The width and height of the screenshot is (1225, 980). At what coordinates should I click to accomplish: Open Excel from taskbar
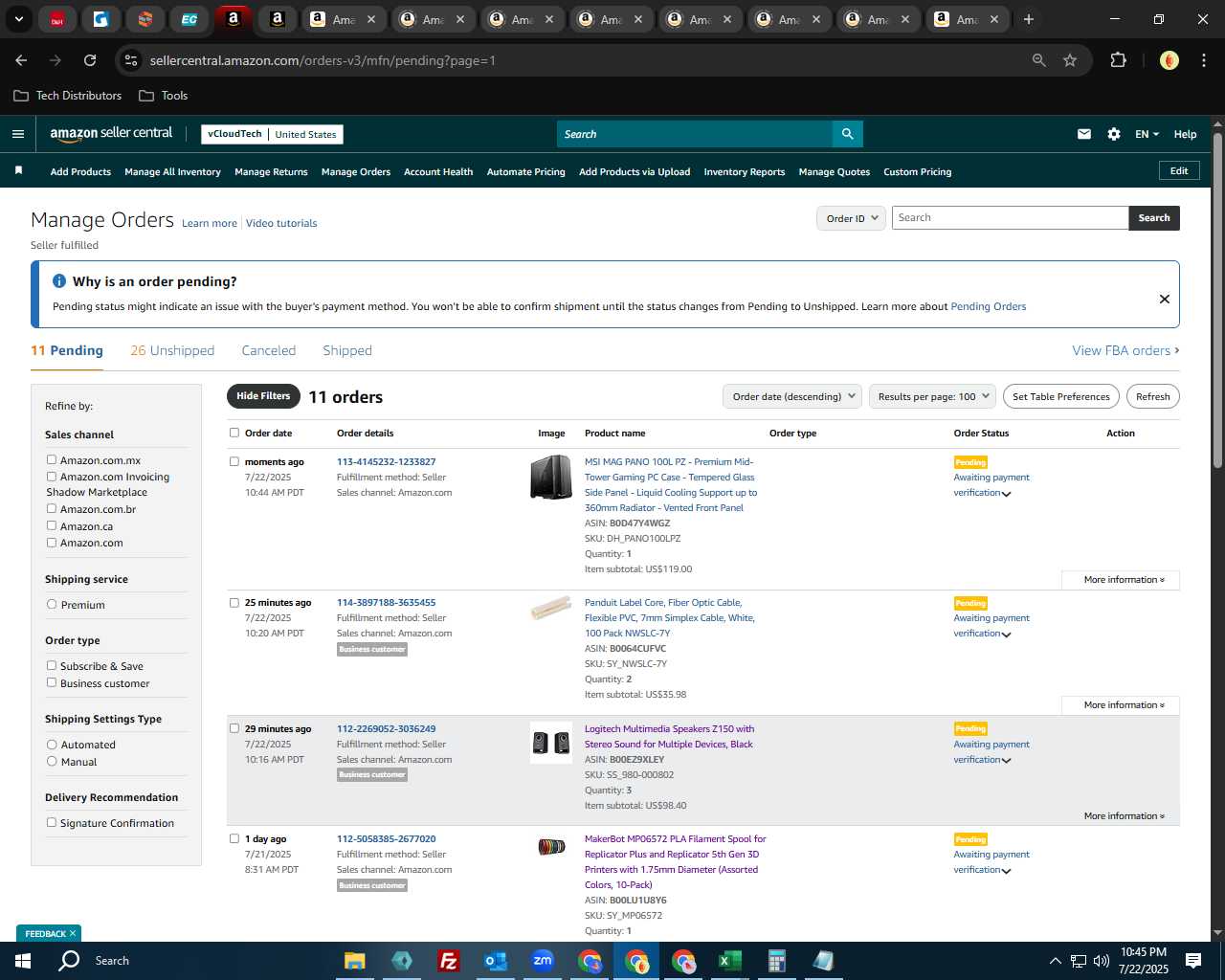tap(730, 961)
